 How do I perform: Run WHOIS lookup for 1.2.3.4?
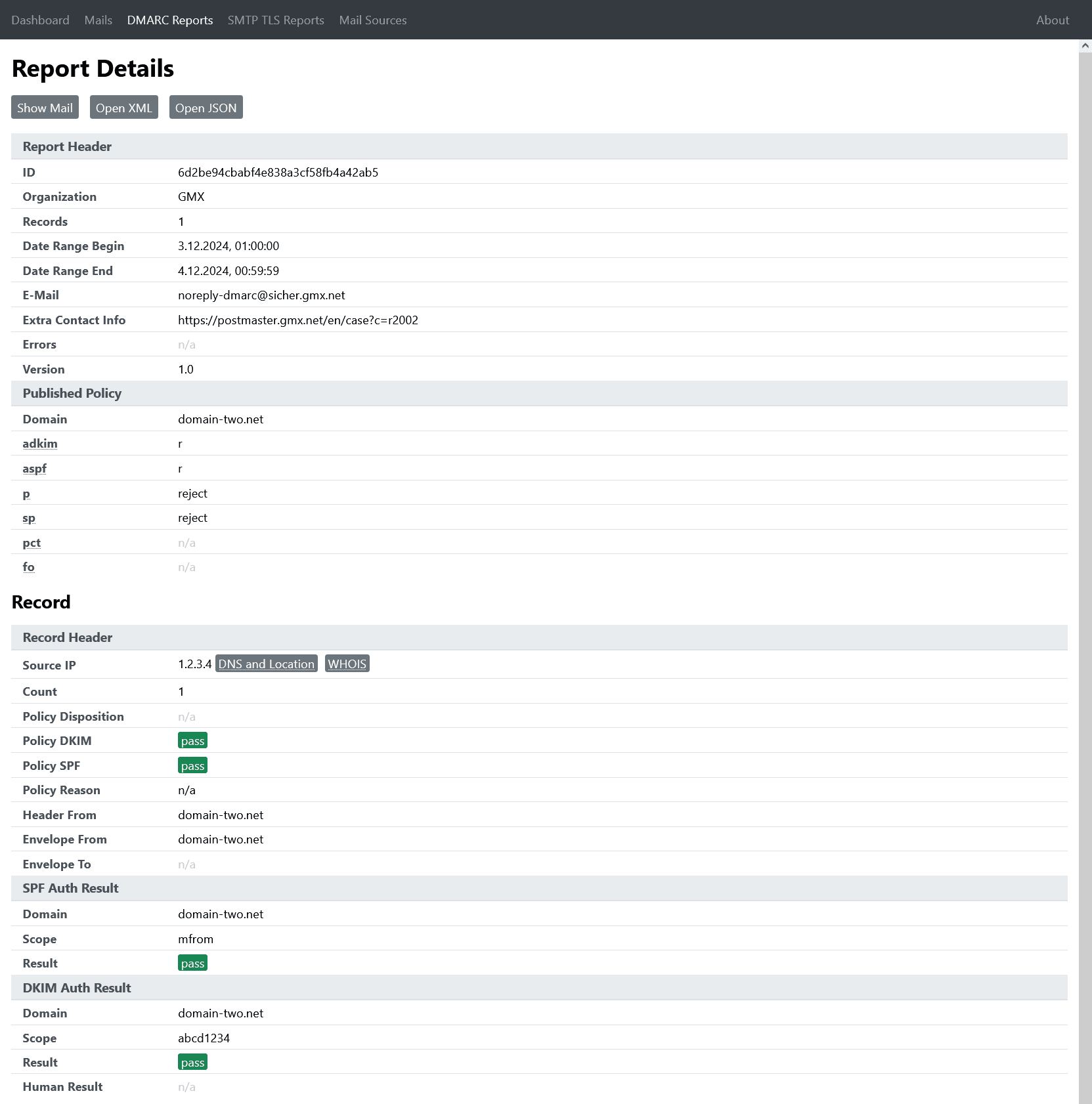pos(347,664)
